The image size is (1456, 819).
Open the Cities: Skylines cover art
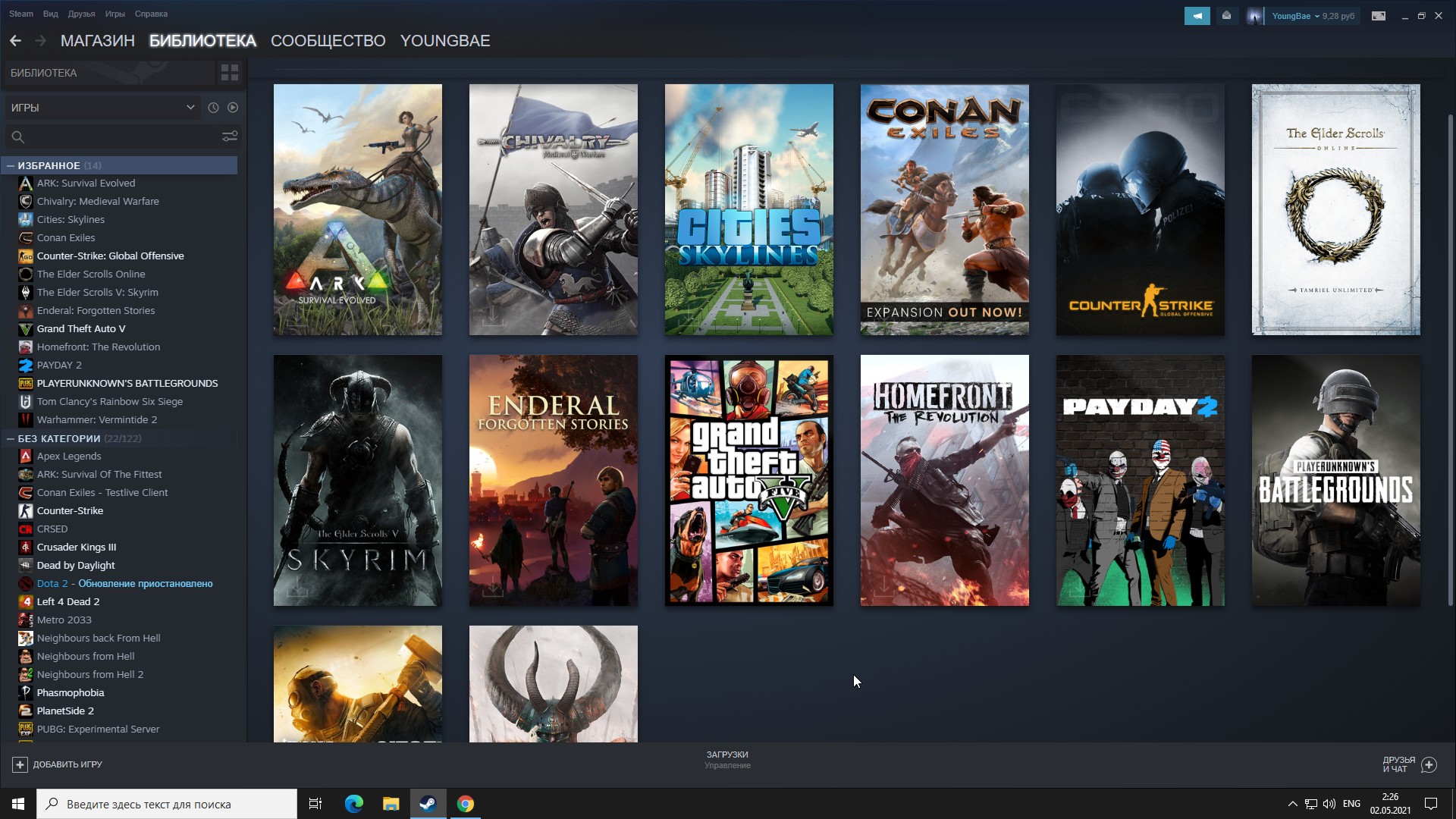coord(749,209)
